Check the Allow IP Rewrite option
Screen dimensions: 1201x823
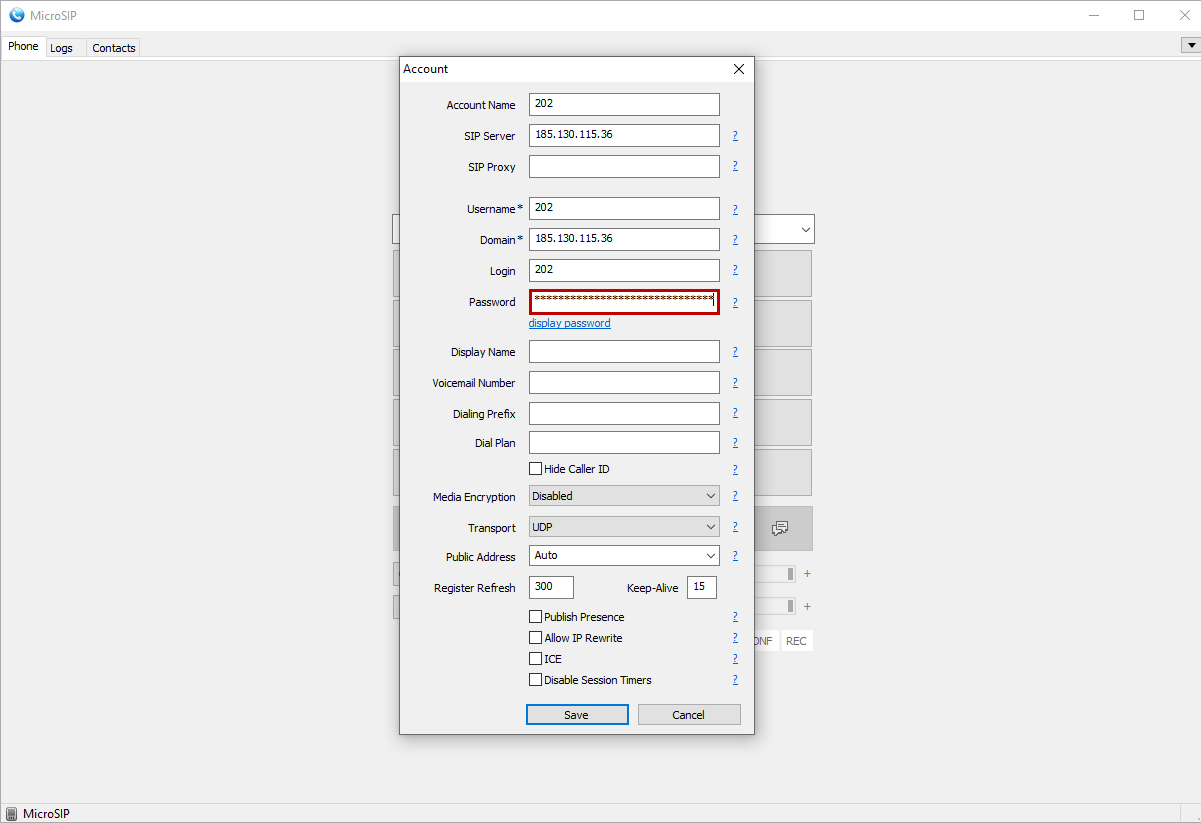click(536, 638)
